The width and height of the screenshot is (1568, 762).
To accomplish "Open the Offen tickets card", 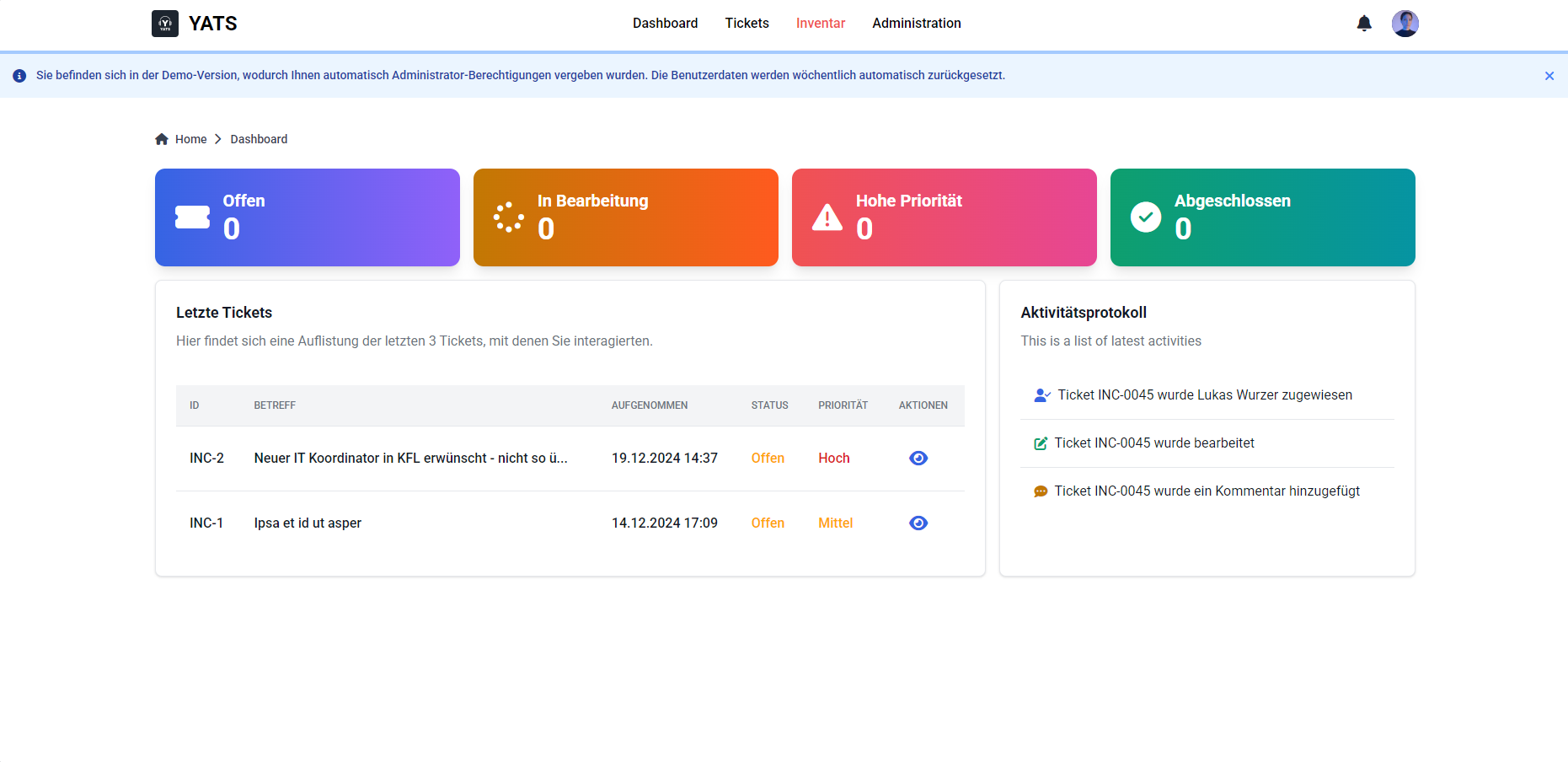I will (x=308, y=217).
